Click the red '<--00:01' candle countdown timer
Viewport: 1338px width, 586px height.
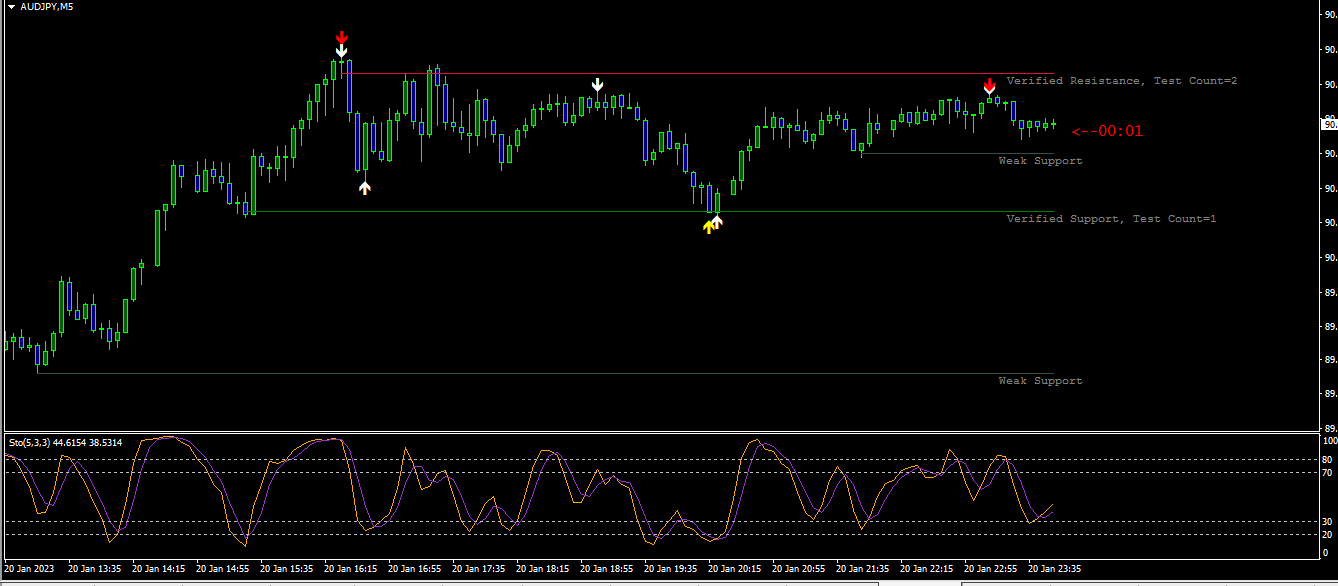(x=1107, y=131)
